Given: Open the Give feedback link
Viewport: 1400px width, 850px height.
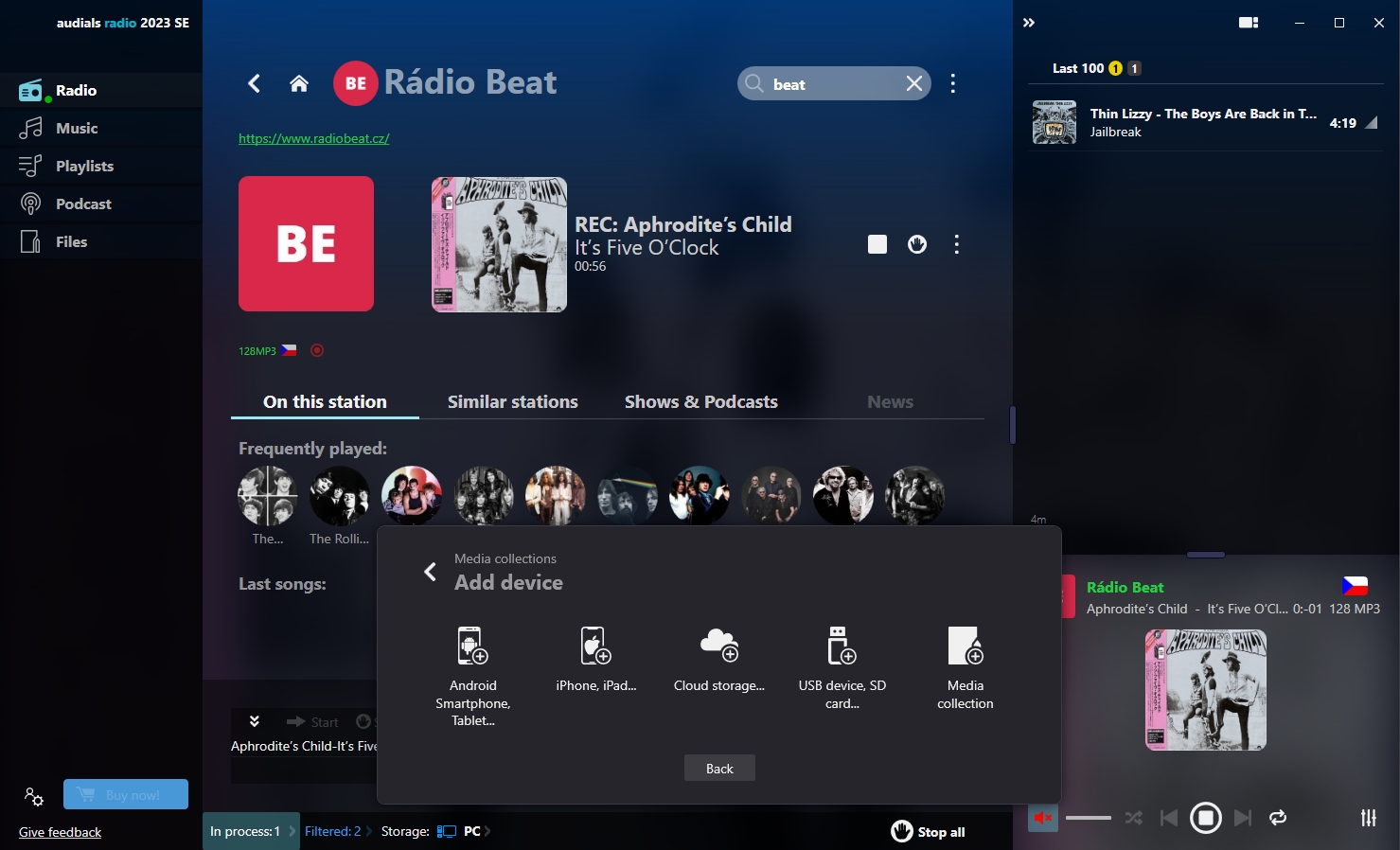Looking at the screenshot, I should [x=60, y=832].
